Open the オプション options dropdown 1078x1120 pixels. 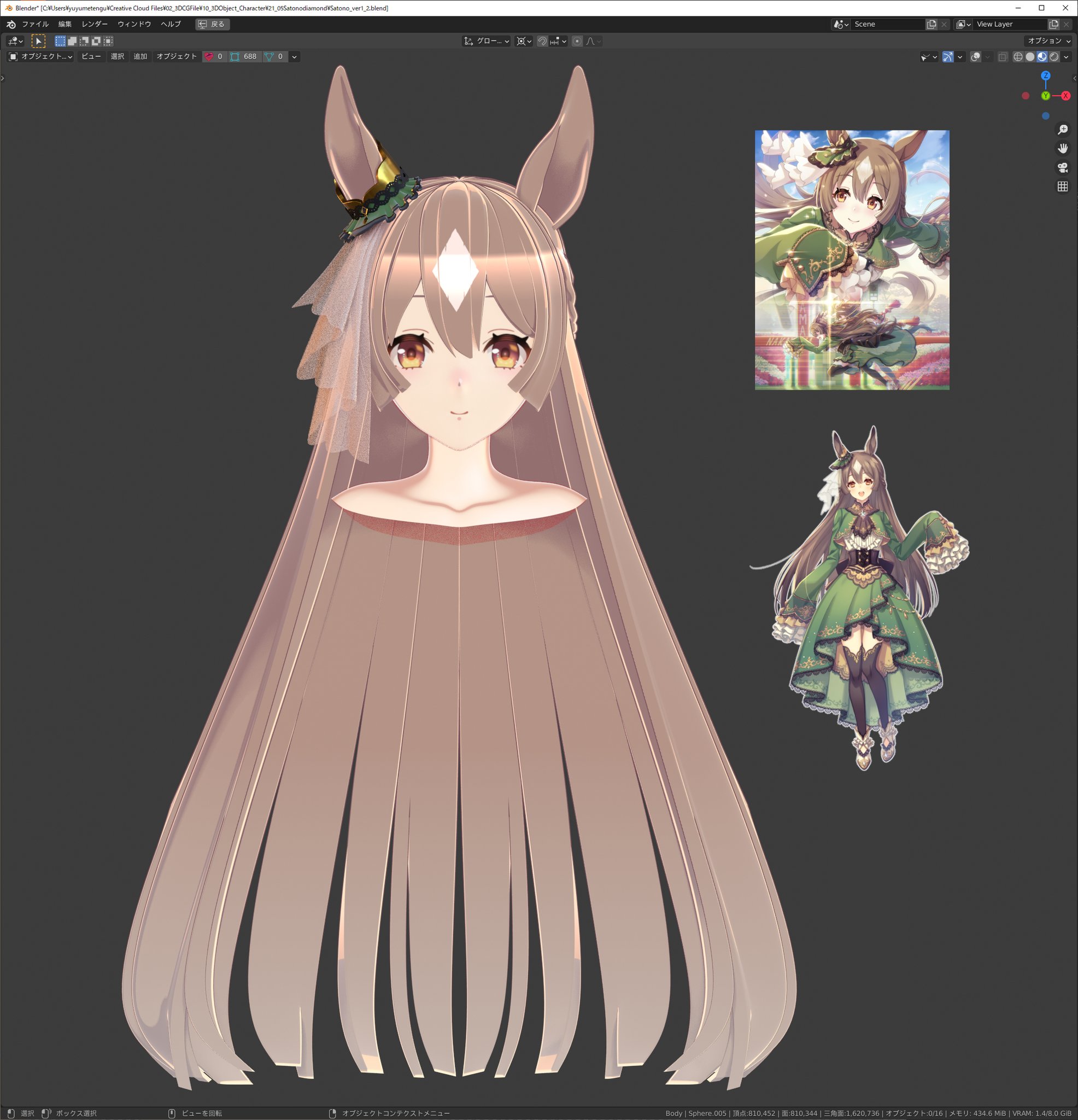coord(1049,41)
